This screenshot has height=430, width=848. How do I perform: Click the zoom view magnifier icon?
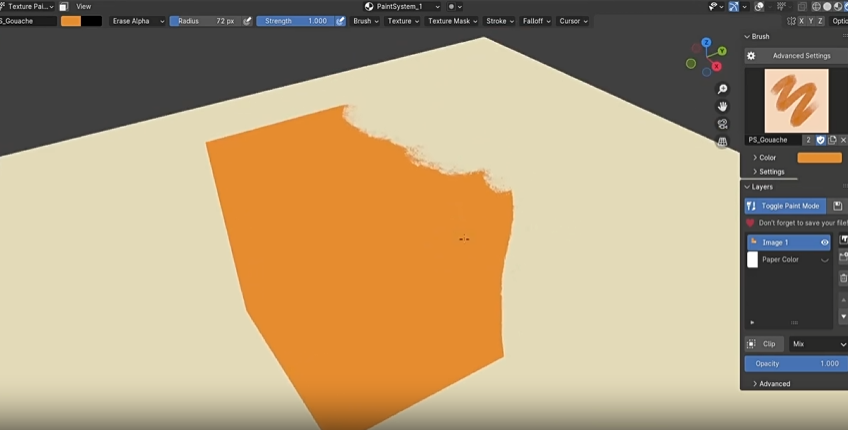[722, 89]
